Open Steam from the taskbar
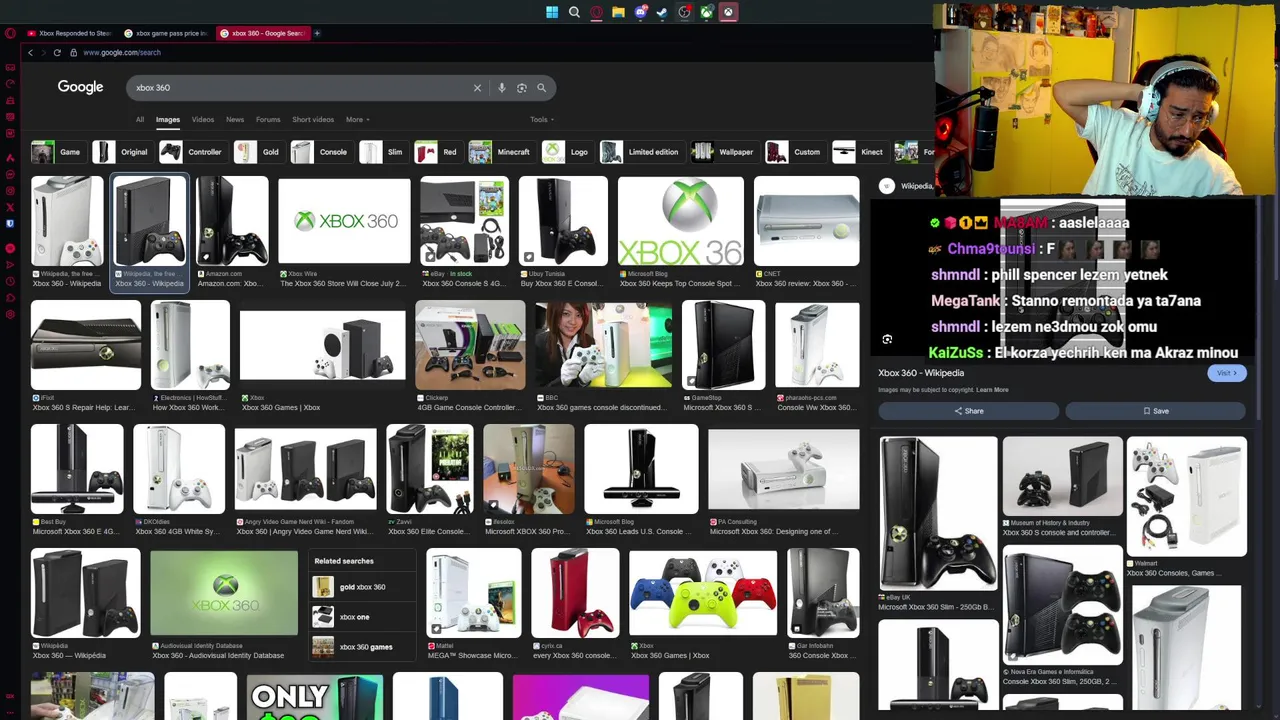This screenshot has height=720, width=1280. (x=662, y=12)
